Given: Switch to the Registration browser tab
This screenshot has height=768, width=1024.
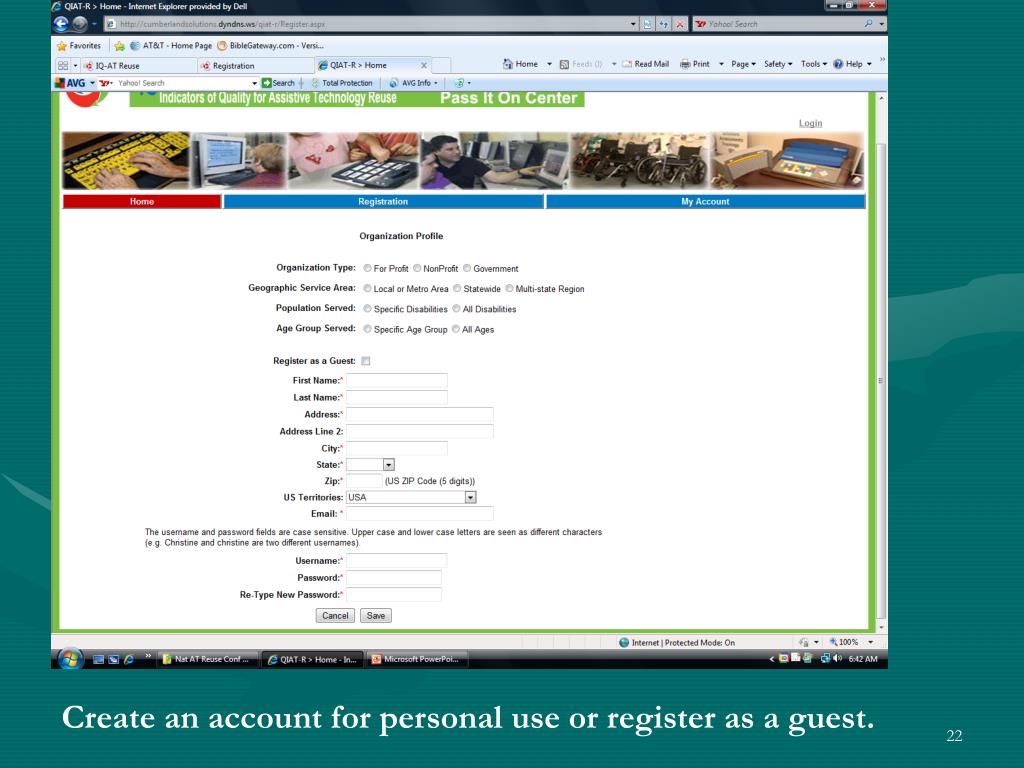Looking at the screenshot, I should click(255, 65).
